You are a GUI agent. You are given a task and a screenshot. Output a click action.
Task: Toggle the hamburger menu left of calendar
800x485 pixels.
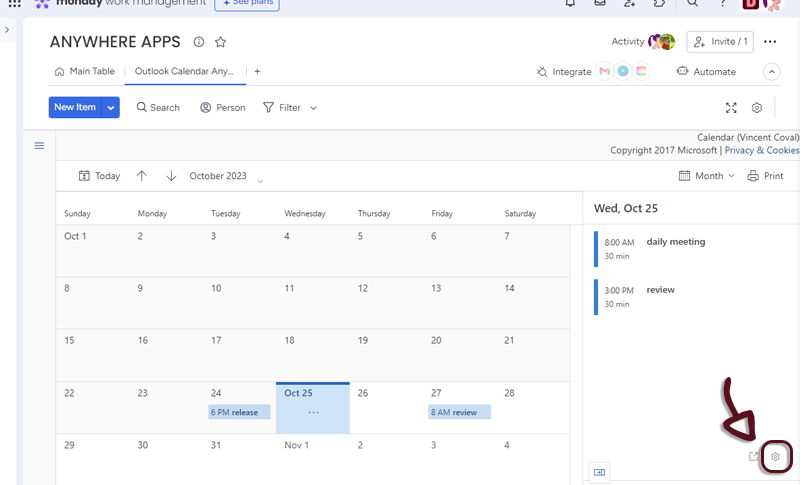pyautogui.click(x=39, y=146)
